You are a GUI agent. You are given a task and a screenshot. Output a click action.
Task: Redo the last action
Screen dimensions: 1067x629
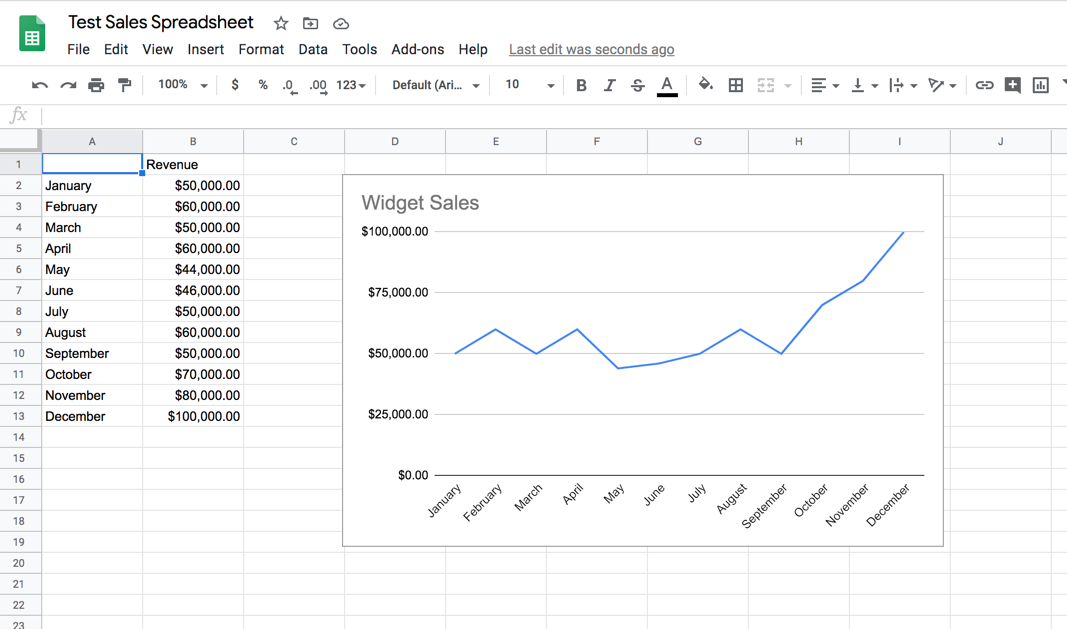[x=68, y=85]
